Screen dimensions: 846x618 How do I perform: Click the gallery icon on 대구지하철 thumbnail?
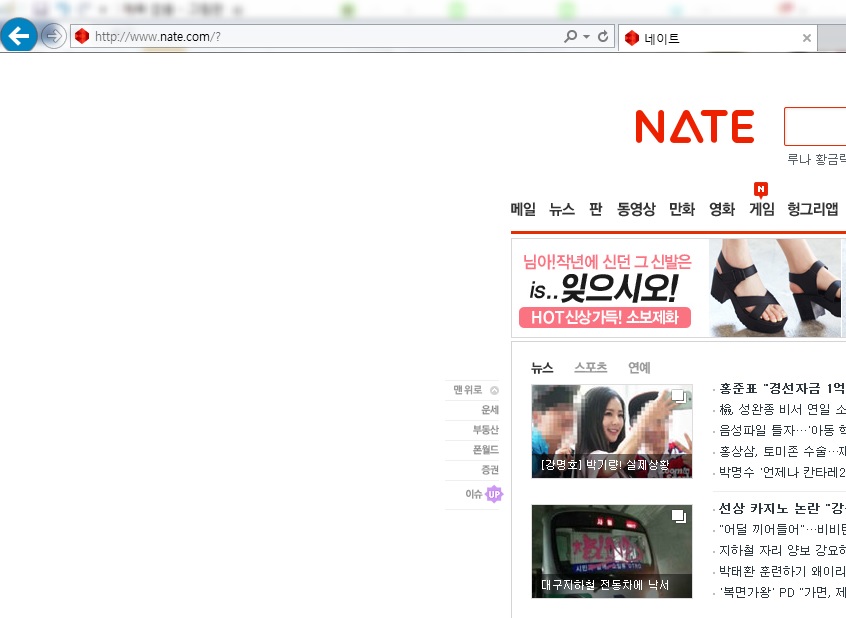(679, 515)
